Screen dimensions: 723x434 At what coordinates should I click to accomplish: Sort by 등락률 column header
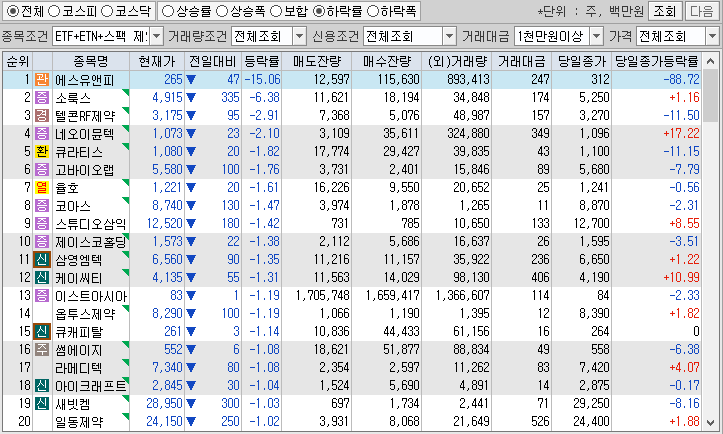261,61
